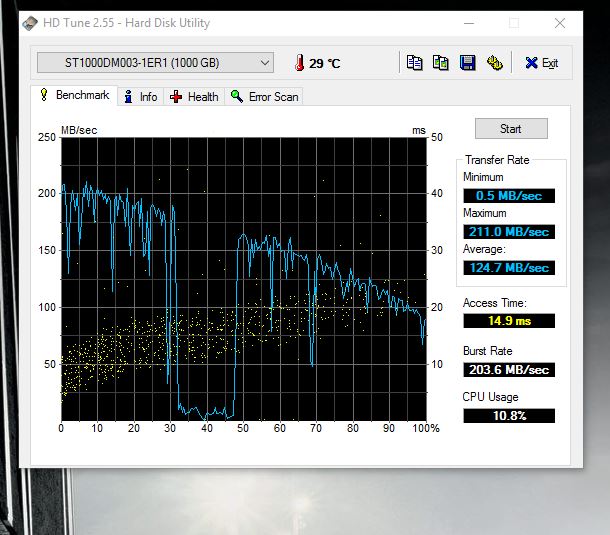Click the 29 °C temperature reading
This screenshot has width=610, height=535.
[x=324, y=63]
